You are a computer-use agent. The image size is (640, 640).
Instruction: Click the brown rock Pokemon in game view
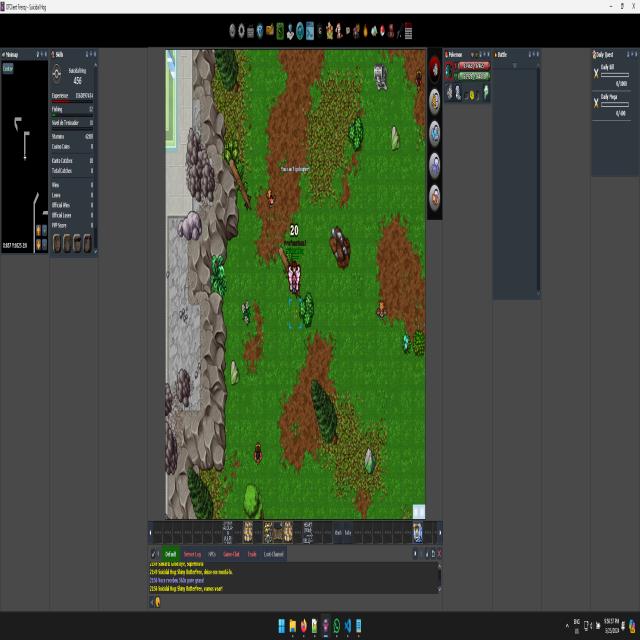click(x=340, y=248)
